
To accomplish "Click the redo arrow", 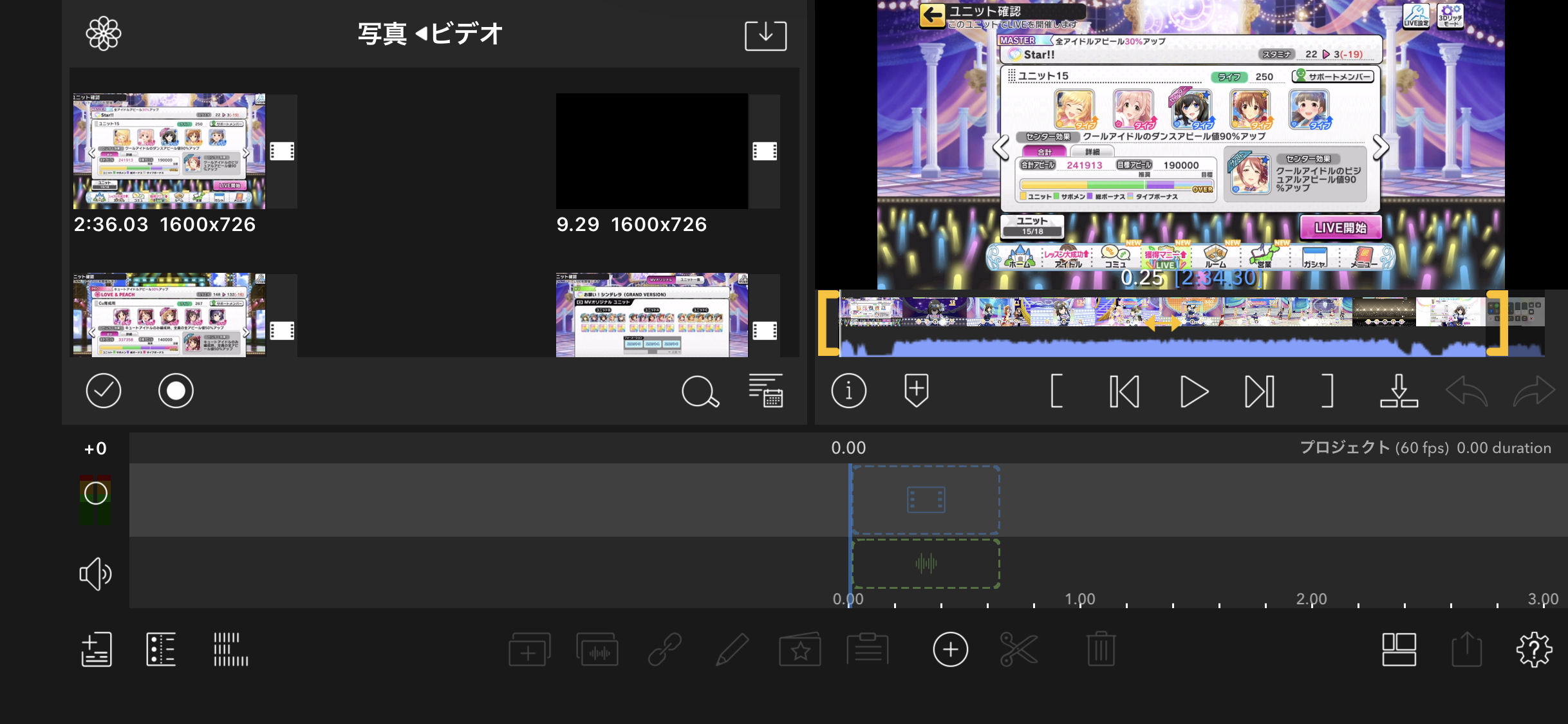I will [1535, 391].
